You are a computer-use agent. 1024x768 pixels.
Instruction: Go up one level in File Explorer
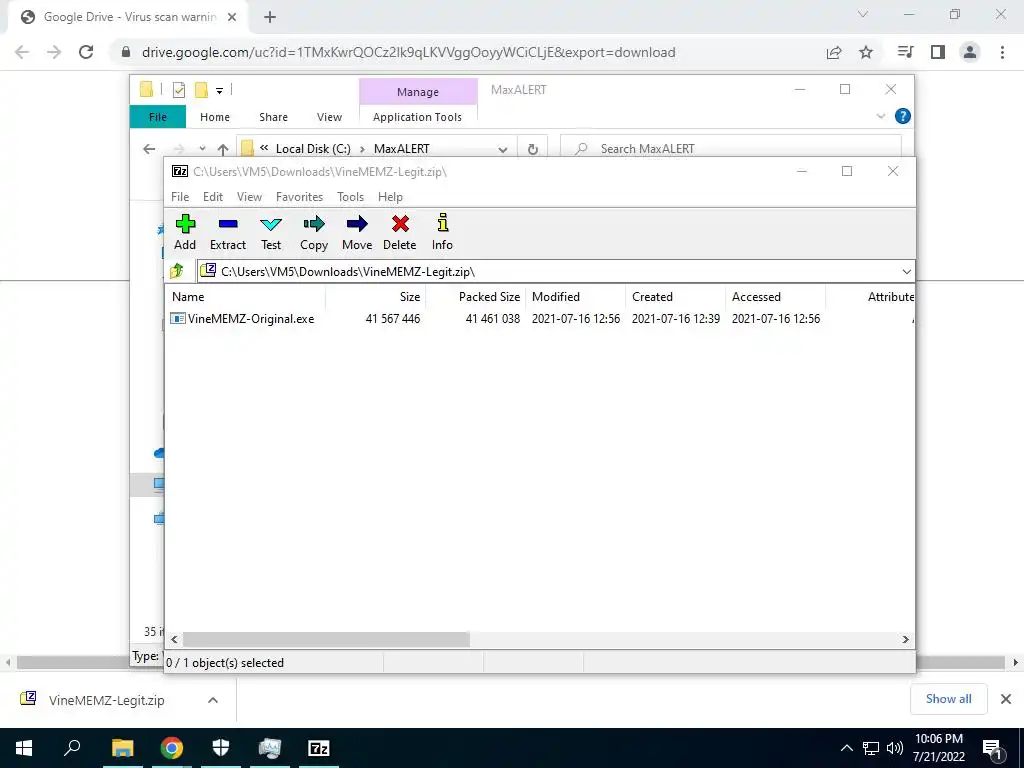(223, 149)
